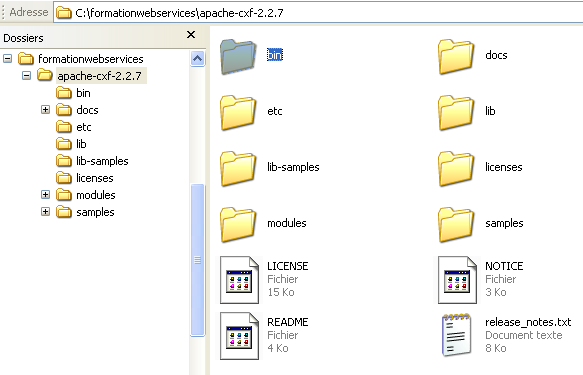Select the lib folder icon in file pane
The width and height of the screenshot is (583, 375).
click(x=456, y=112)
